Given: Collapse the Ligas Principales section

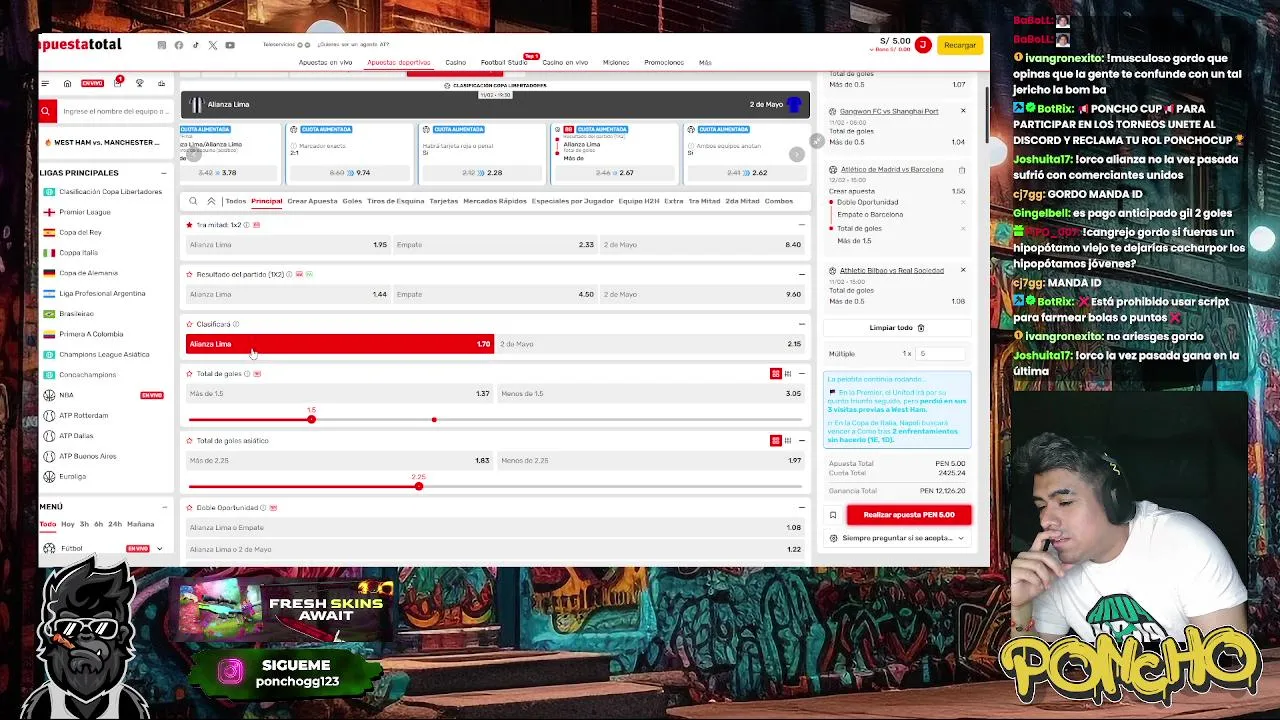Looking at the screenshot, I should [164, 173].
